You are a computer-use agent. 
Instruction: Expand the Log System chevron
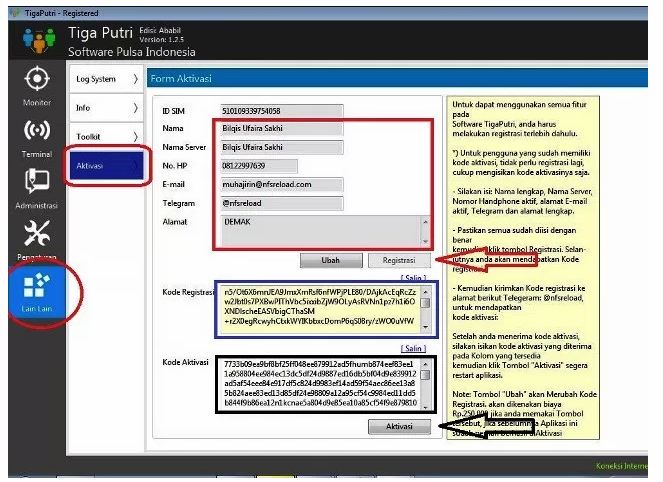tap(135, 79)
